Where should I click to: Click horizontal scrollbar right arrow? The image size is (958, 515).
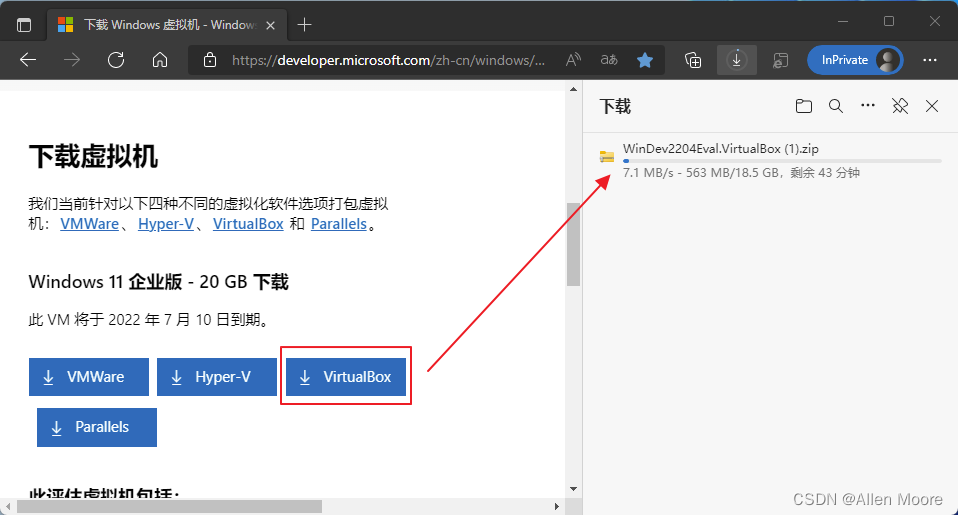click(557, 506)
